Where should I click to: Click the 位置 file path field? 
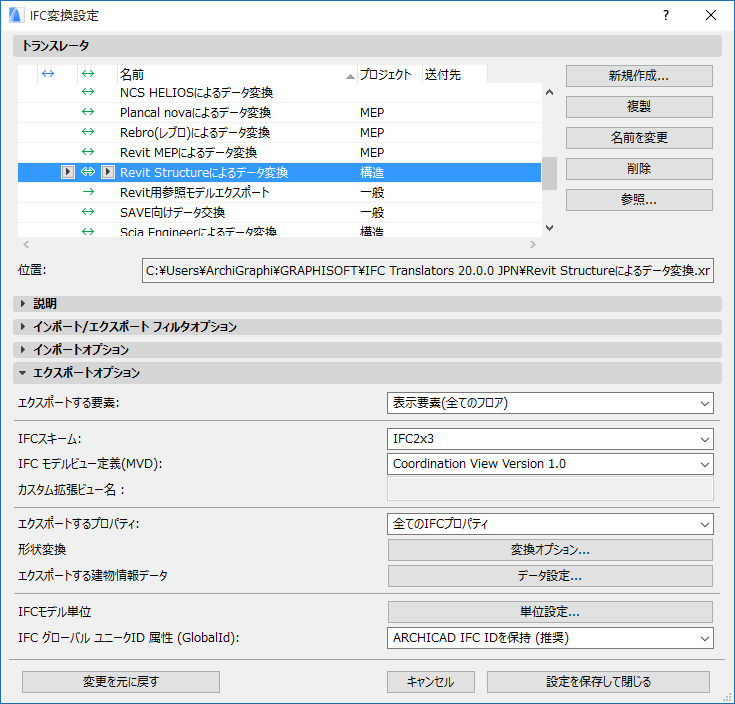coord(428,270)
